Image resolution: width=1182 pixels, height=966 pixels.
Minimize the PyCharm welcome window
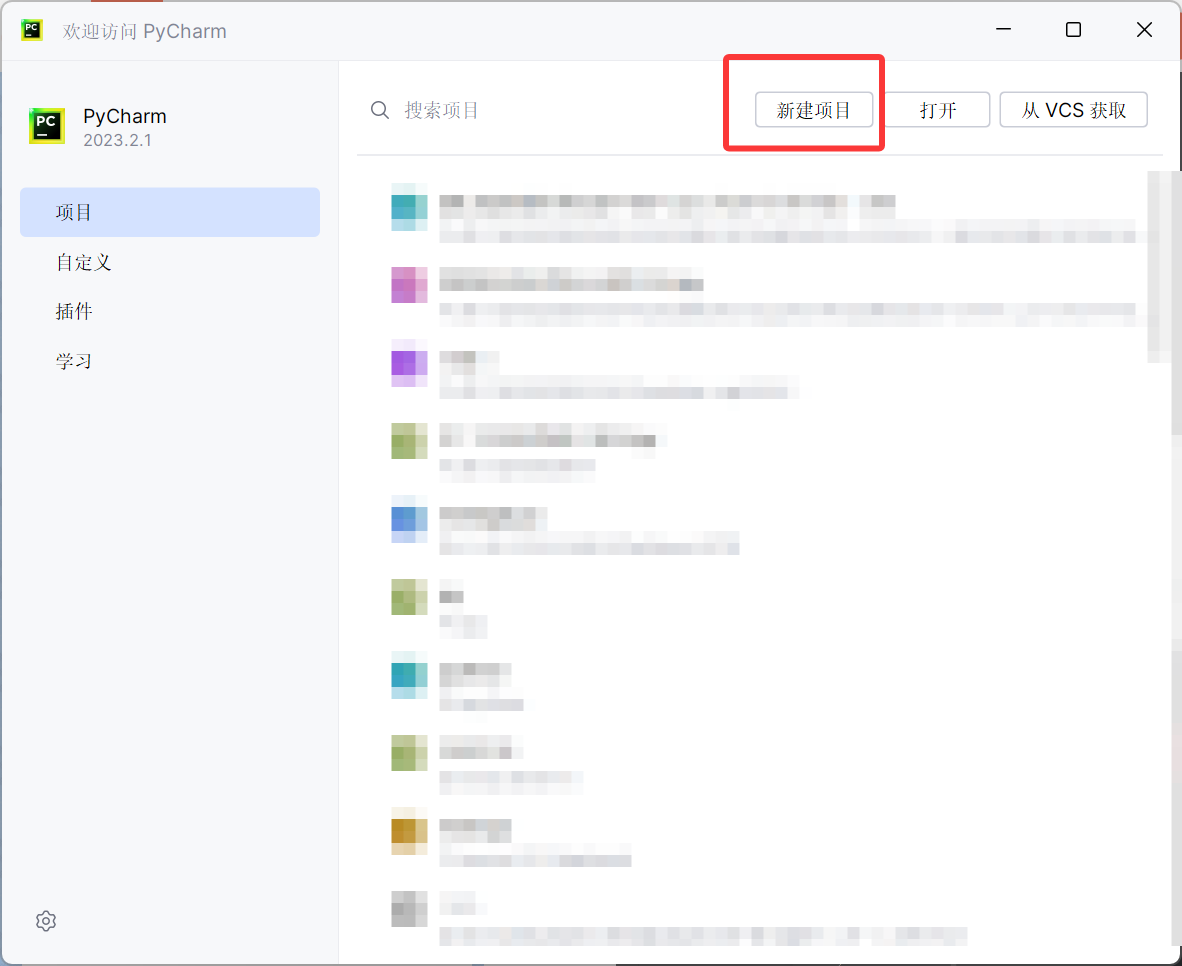1003,29
